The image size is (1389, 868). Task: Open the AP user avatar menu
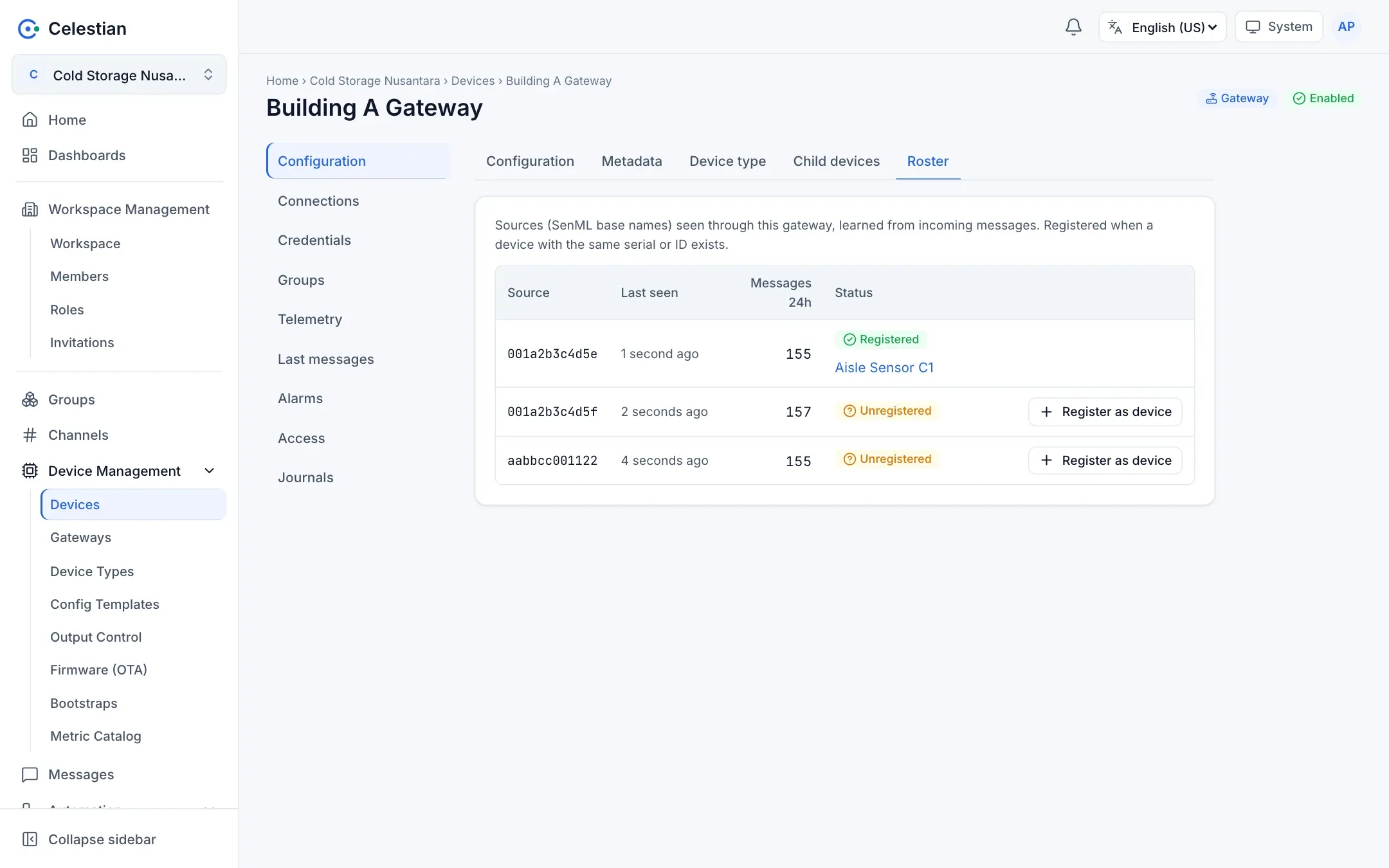(x=1346, y=27)
